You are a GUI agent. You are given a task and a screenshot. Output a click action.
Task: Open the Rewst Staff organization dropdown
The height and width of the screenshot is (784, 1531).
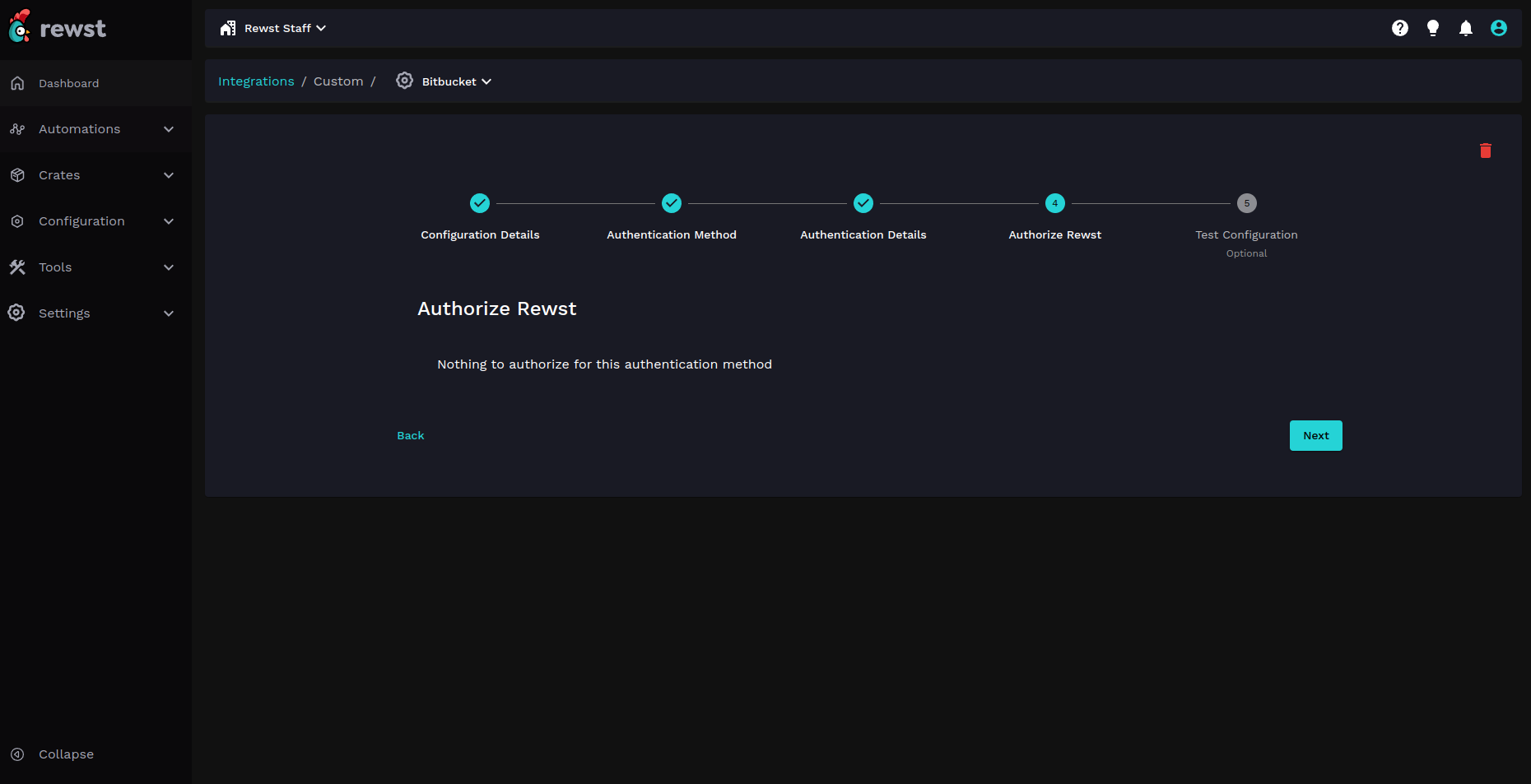click(274, 29)
